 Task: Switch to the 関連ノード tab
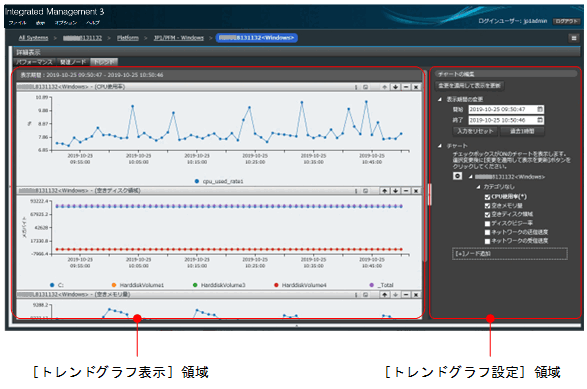[73, 62]
